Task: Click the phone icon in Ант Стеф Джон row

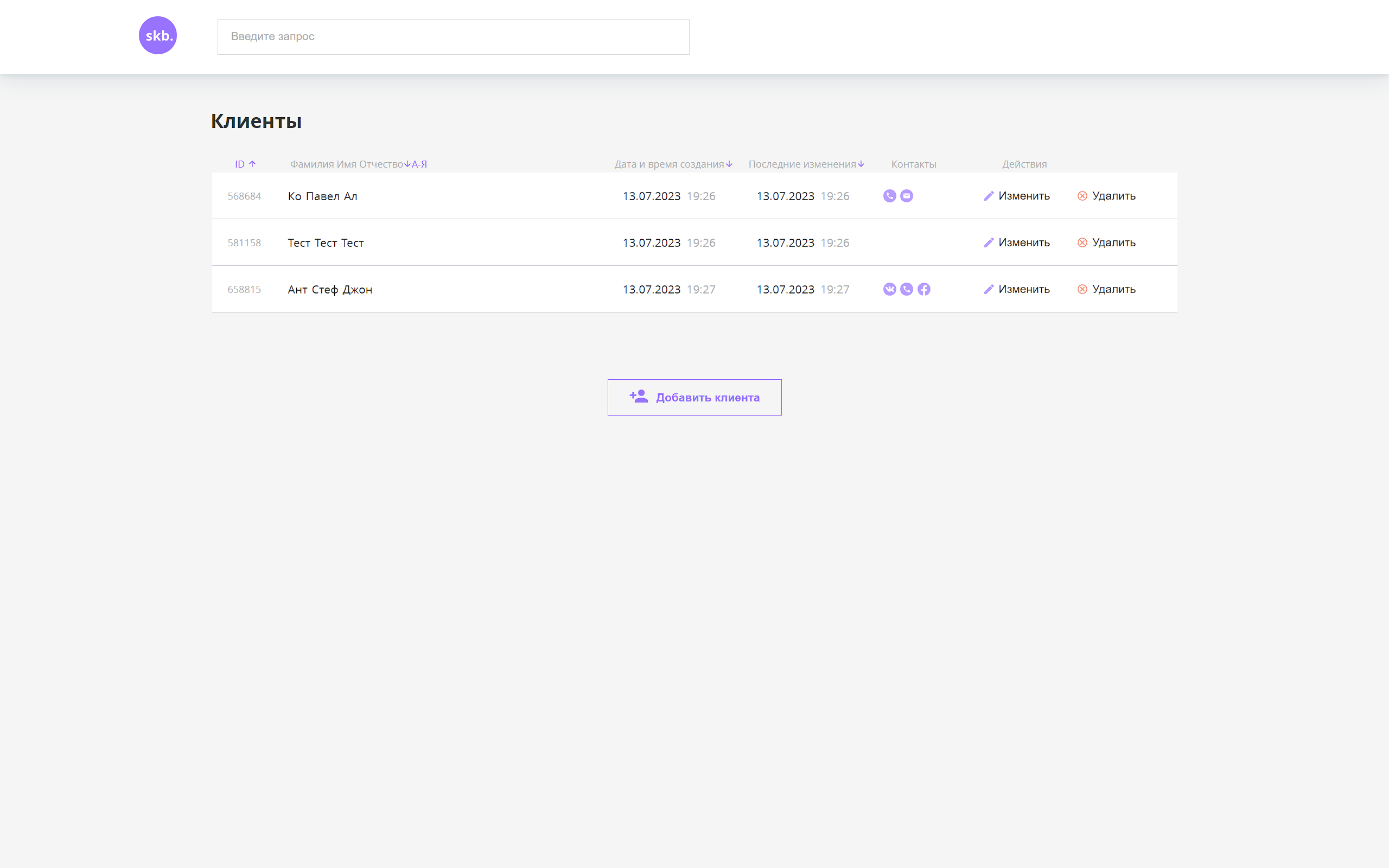Action: pos(906,289)
